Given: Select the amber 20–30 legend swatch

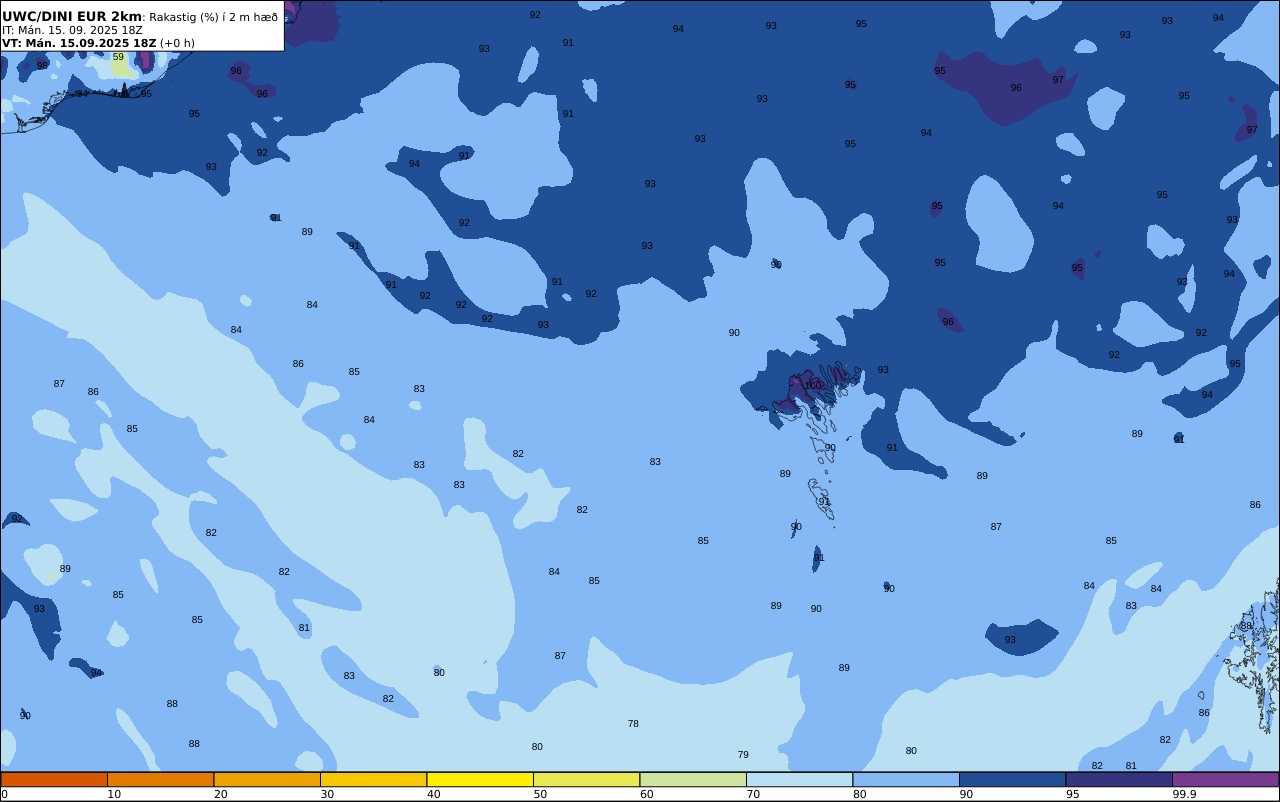Looking at the screenshot, I should click(x=267, y=779).
